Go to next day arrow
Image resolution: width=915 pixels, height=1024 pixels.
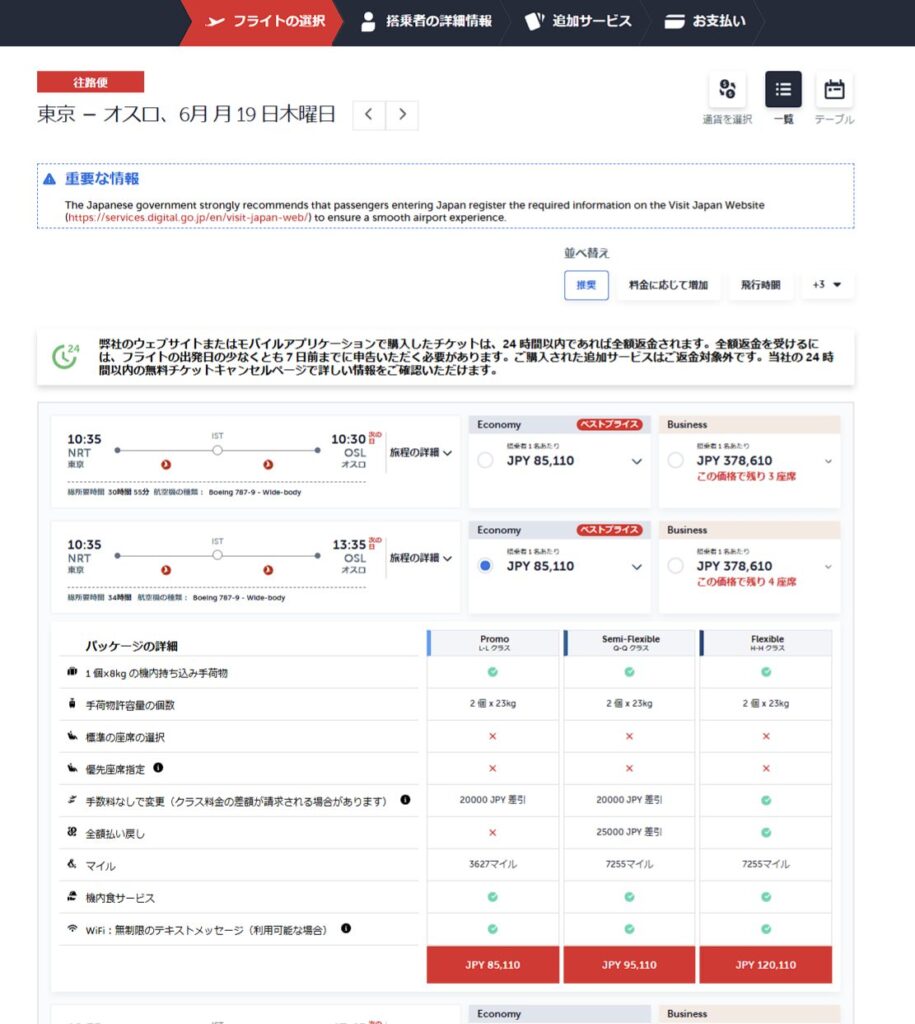[x=402, y=114]
